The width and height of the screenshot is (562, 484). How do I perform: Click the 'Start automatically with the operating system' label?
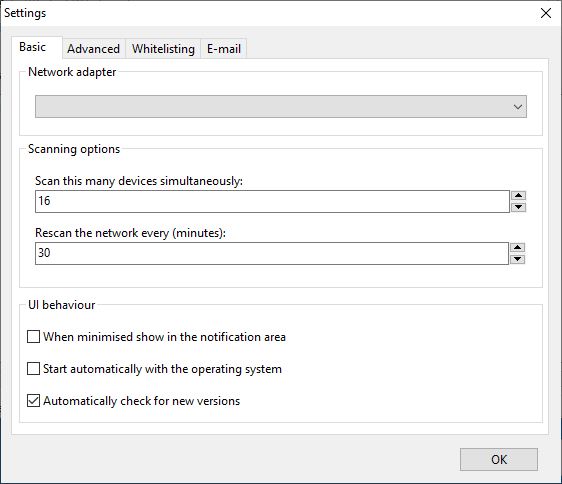pyautogui.click(x=162, y=369)
